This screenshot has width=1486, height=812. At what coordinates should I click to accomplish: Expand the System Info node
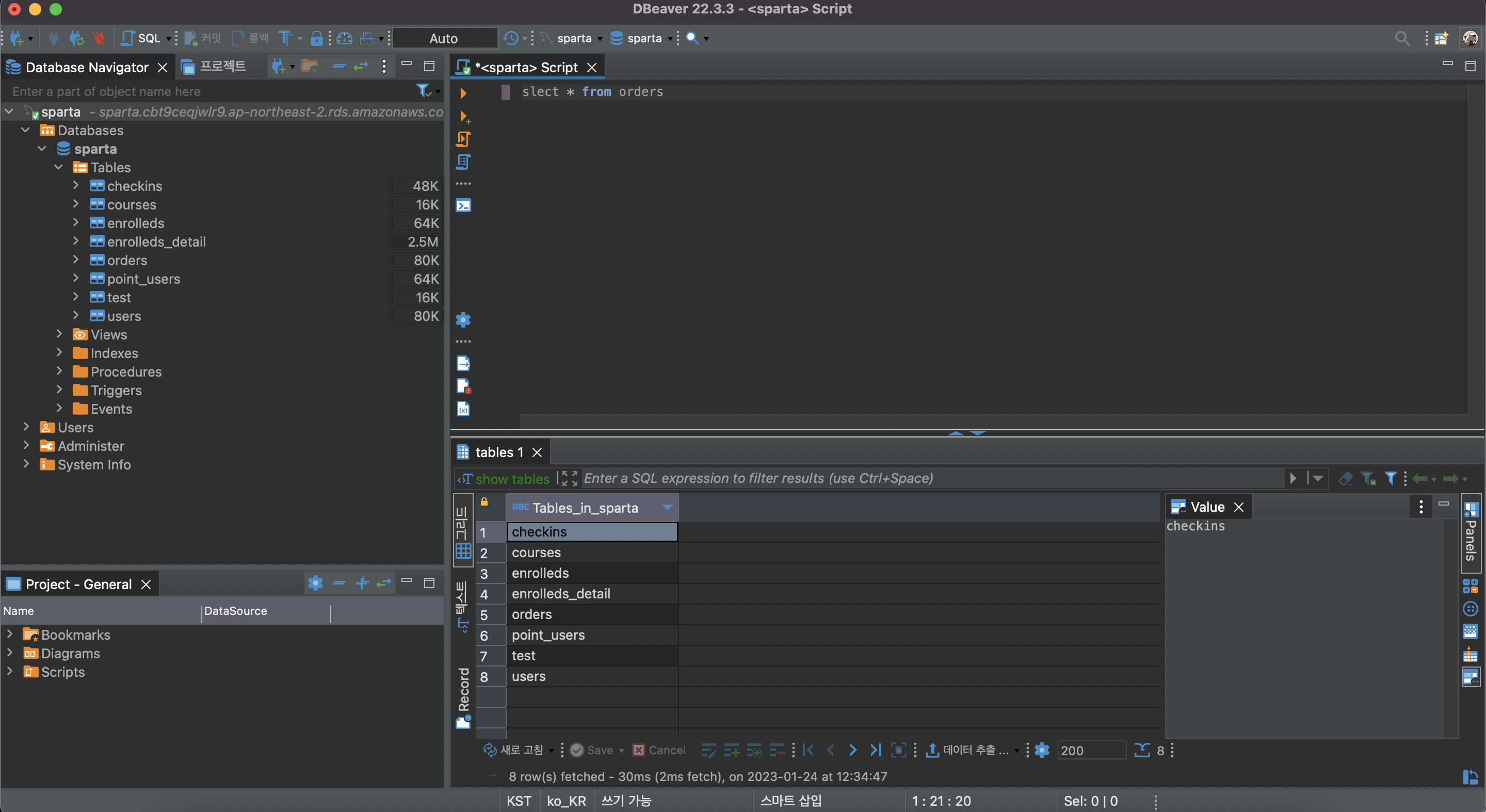26,464
